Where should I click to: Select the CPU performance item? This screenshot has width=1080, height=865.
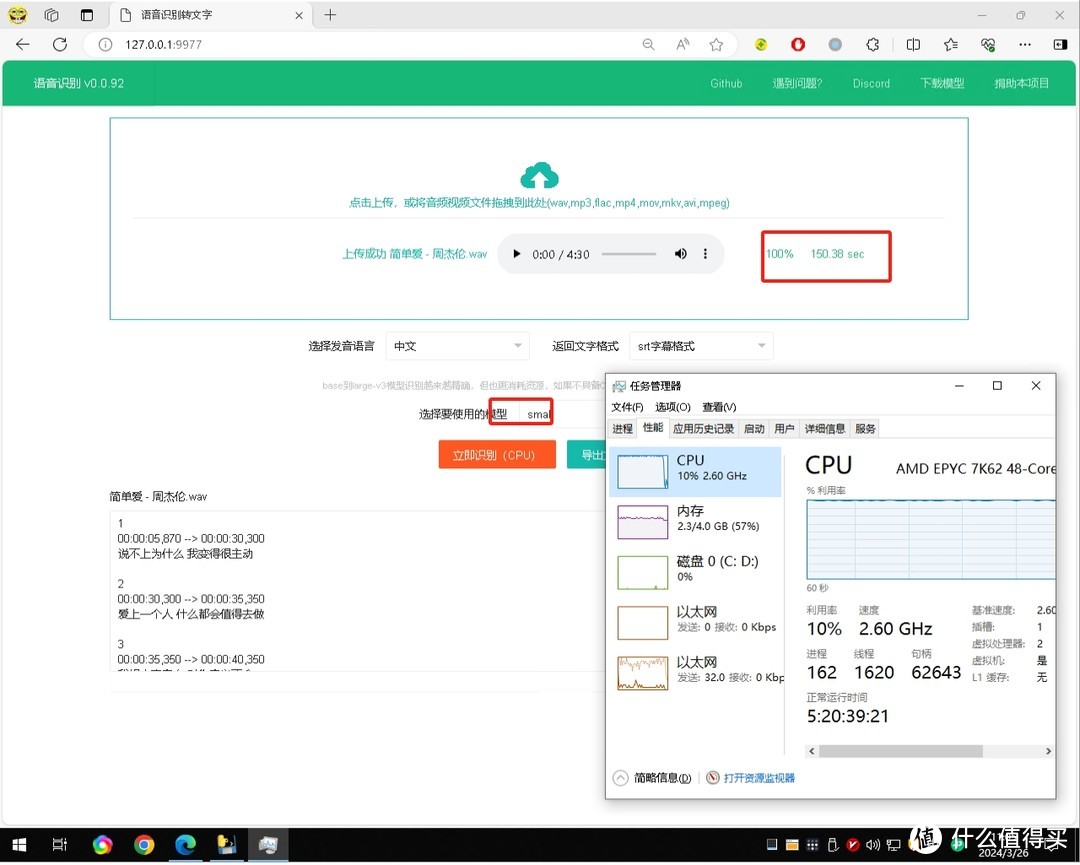[696, 472]
